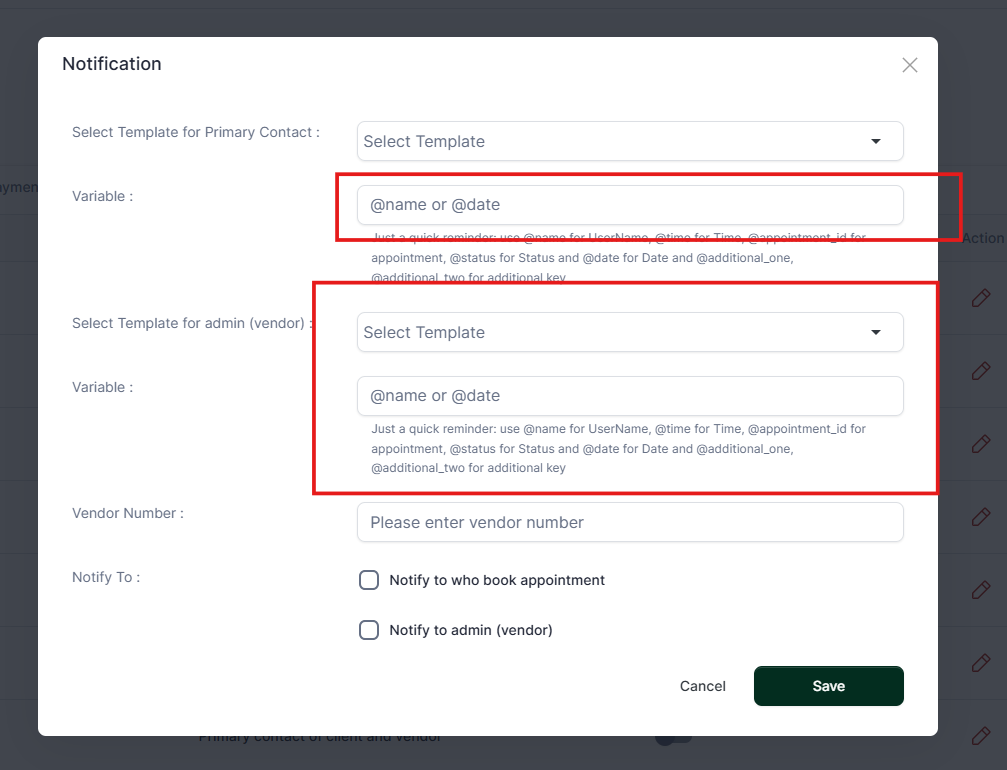Click the bottom-most pencil edit icon
Image resolution: width=1007 pixels, height=770 pixels.
(980, 735)
